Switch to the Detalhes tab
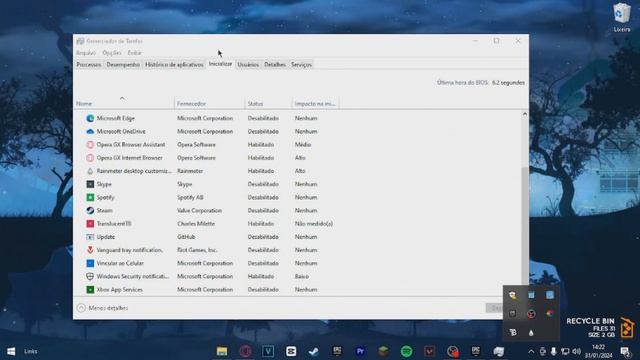 click(275, 64)
